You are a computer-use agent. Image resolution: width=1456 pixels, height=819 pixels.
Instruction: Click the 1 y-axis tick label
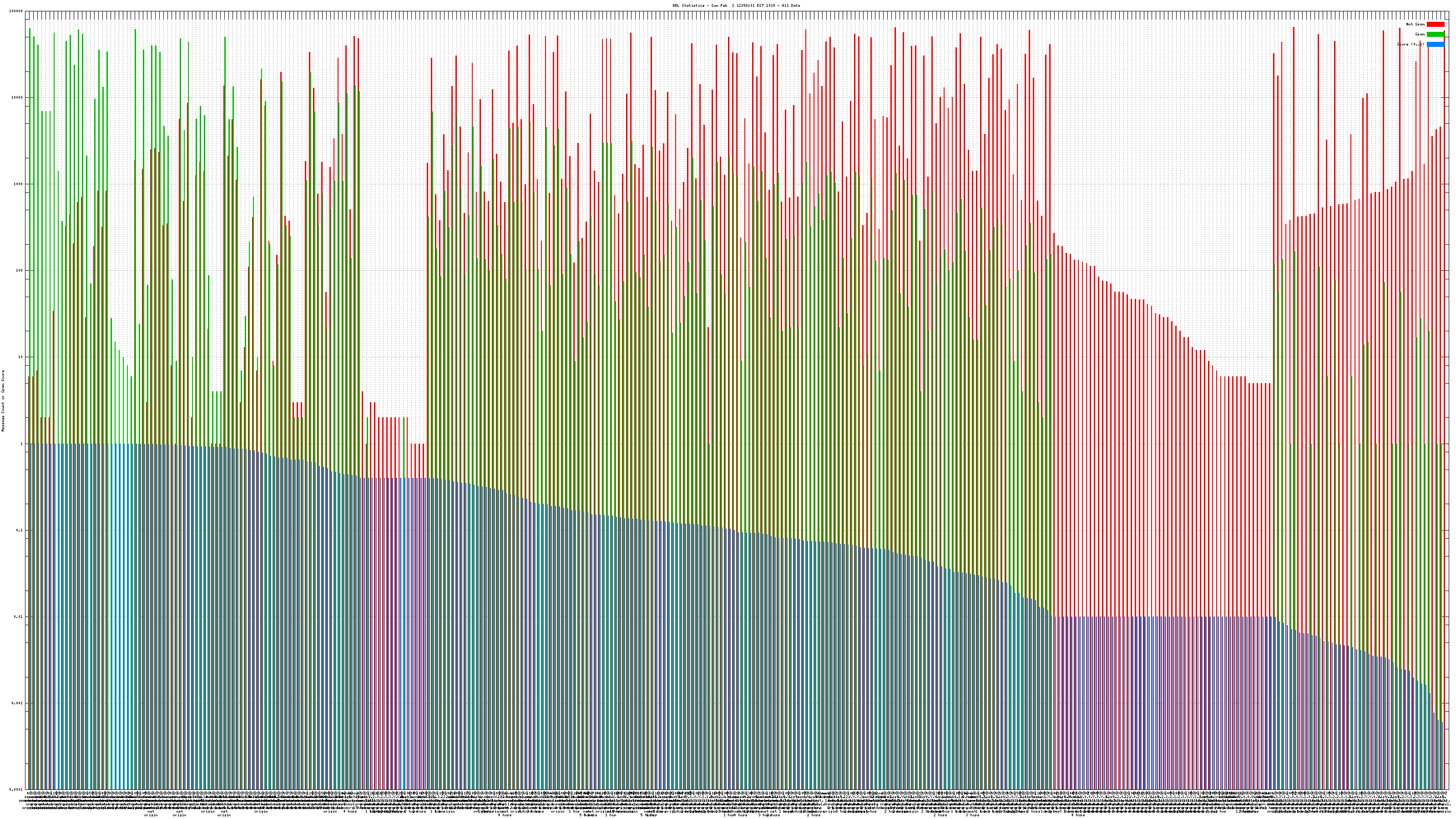22,444
